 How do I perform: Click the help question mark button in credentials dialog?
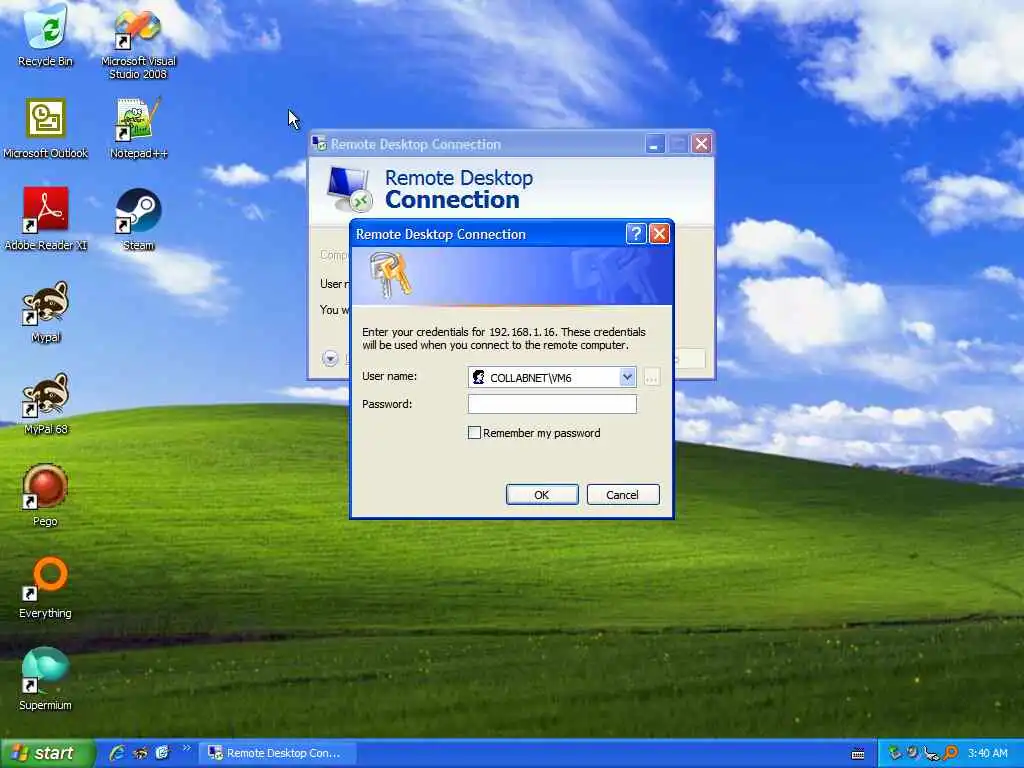coord(635,234)
